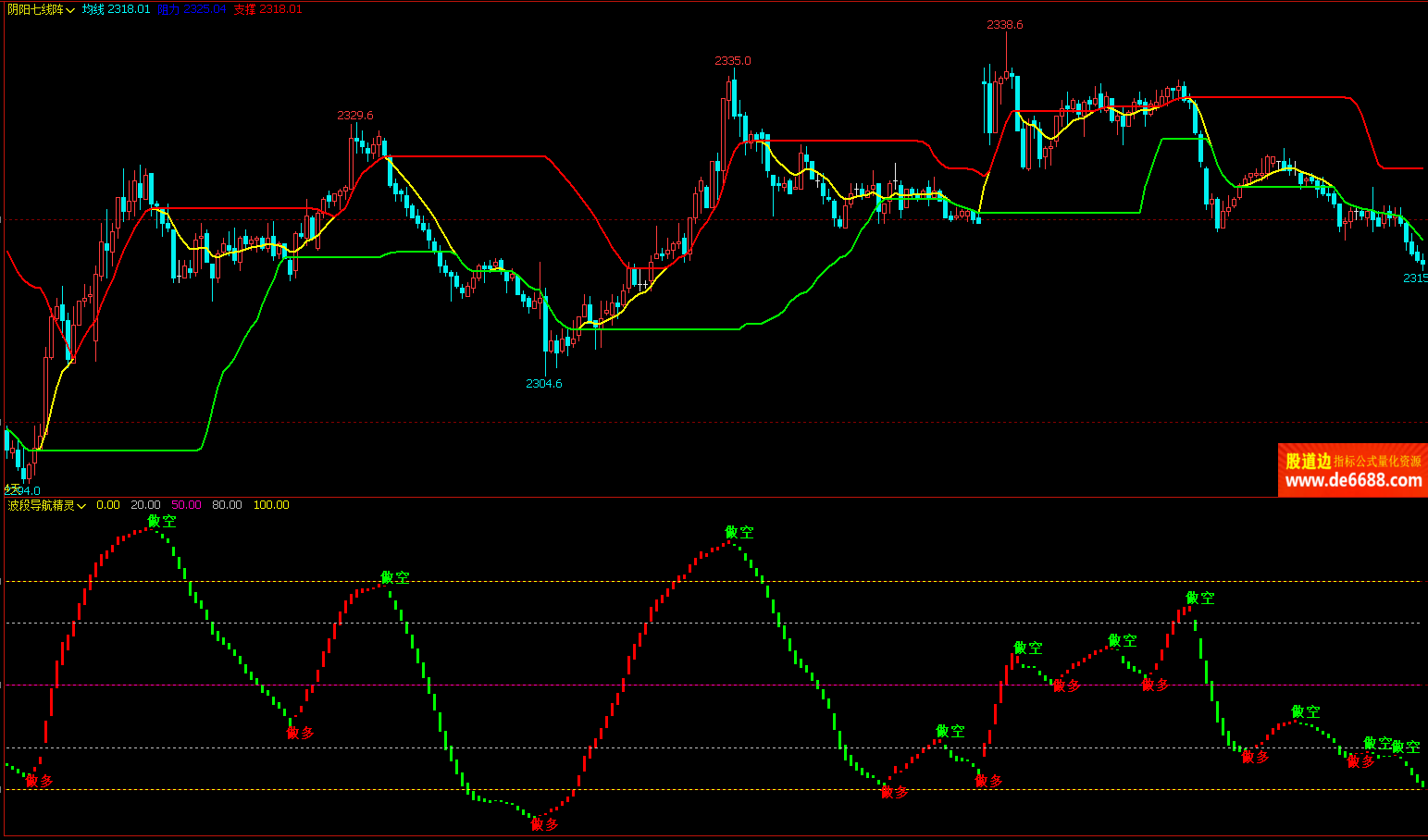
Task: Click the 80.00 level value in oscillator header
Action: pos(227,505)
